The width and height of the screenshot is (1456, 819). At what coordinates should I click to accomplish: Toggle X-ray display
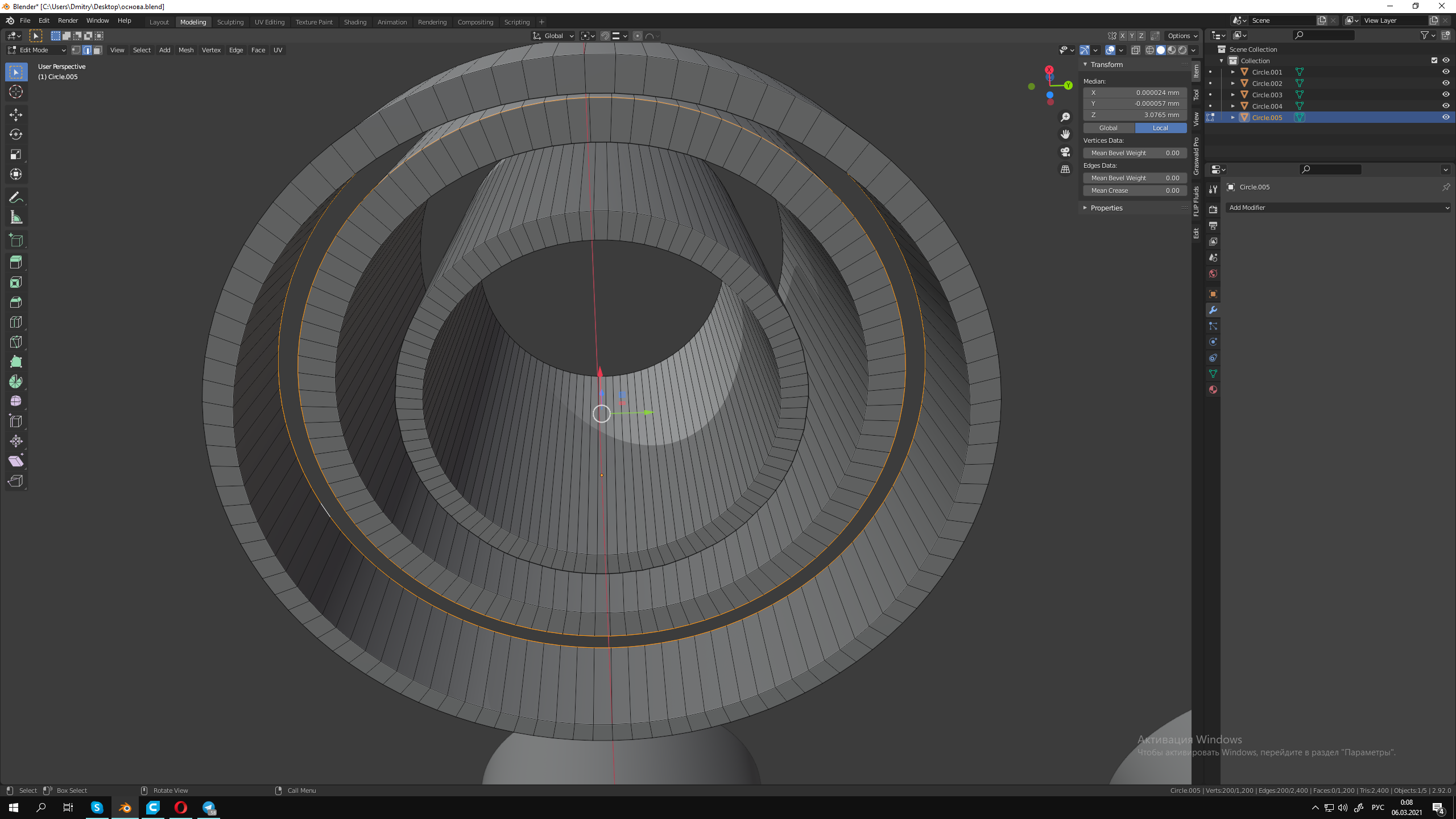click(1135, 50)
